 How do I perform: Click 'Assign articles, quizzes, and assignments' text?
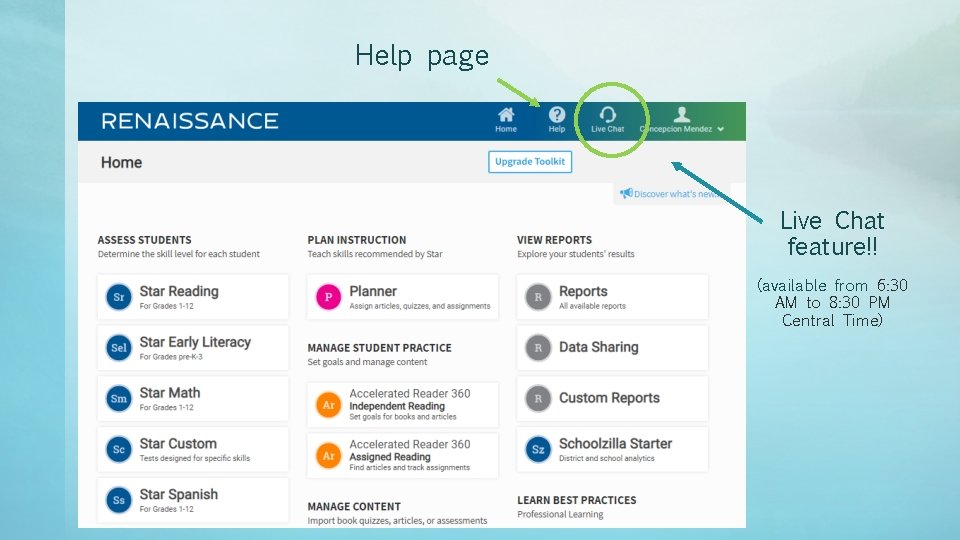[x=420, y=306]
